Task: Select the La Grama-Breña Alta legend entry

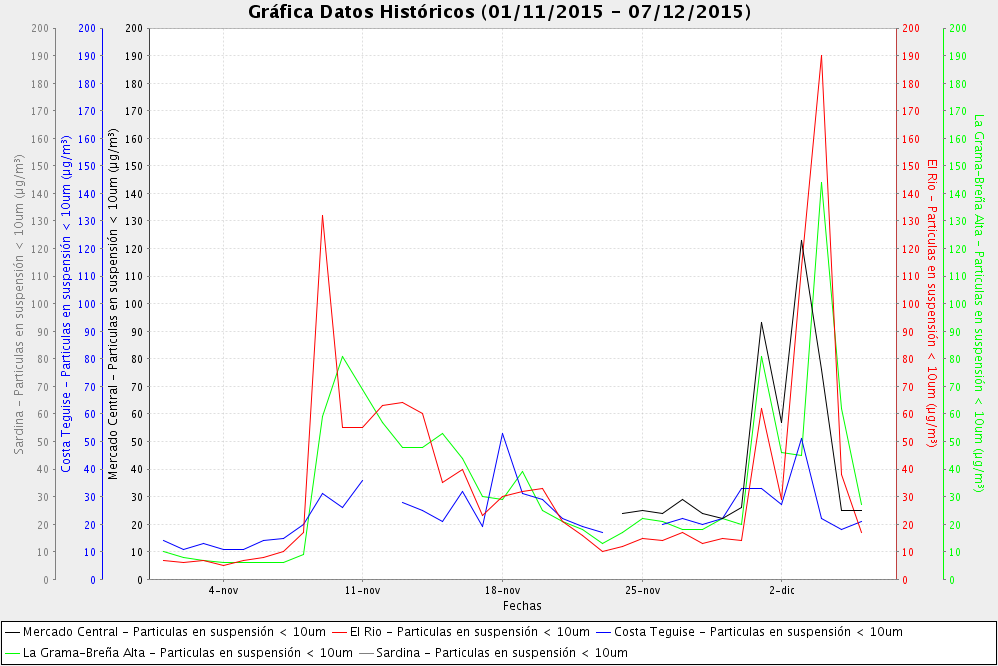Action: (x=188, y=653)
